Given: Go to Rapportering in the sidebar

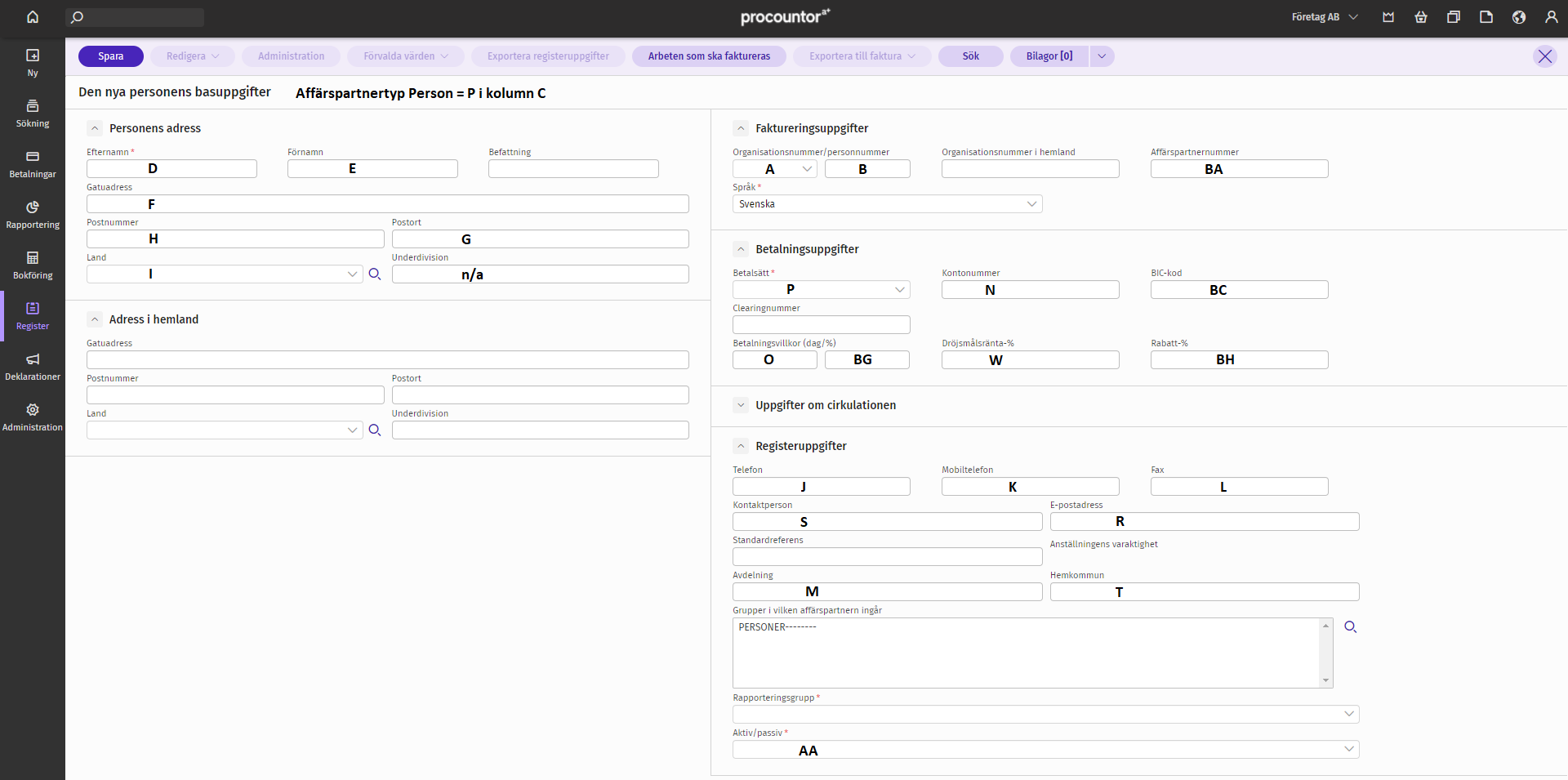Looking at the screenshot, I should point(33,214).
